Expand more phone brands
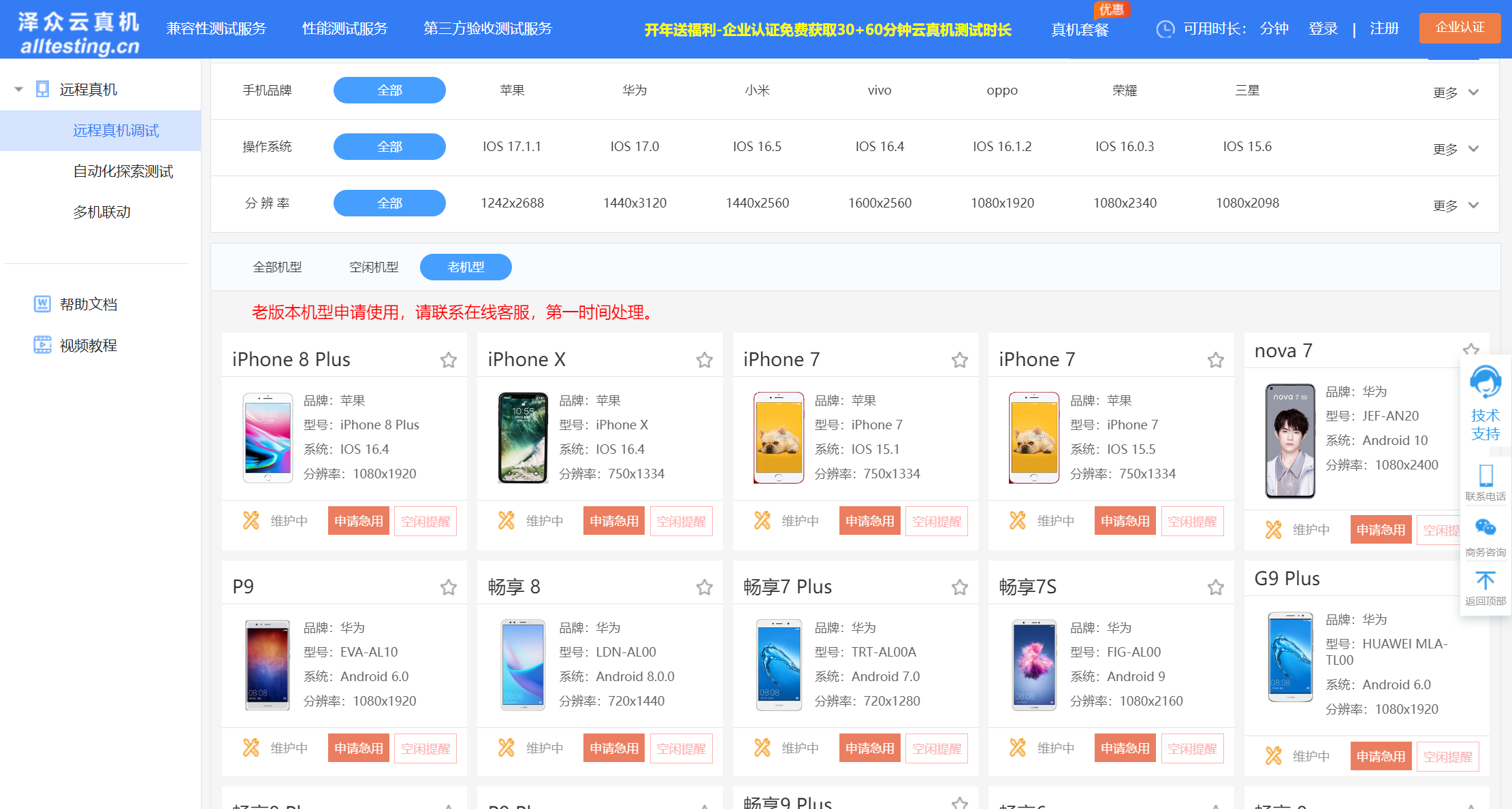This screenshot has height=809, width=1512. [x=1455, y=93]
